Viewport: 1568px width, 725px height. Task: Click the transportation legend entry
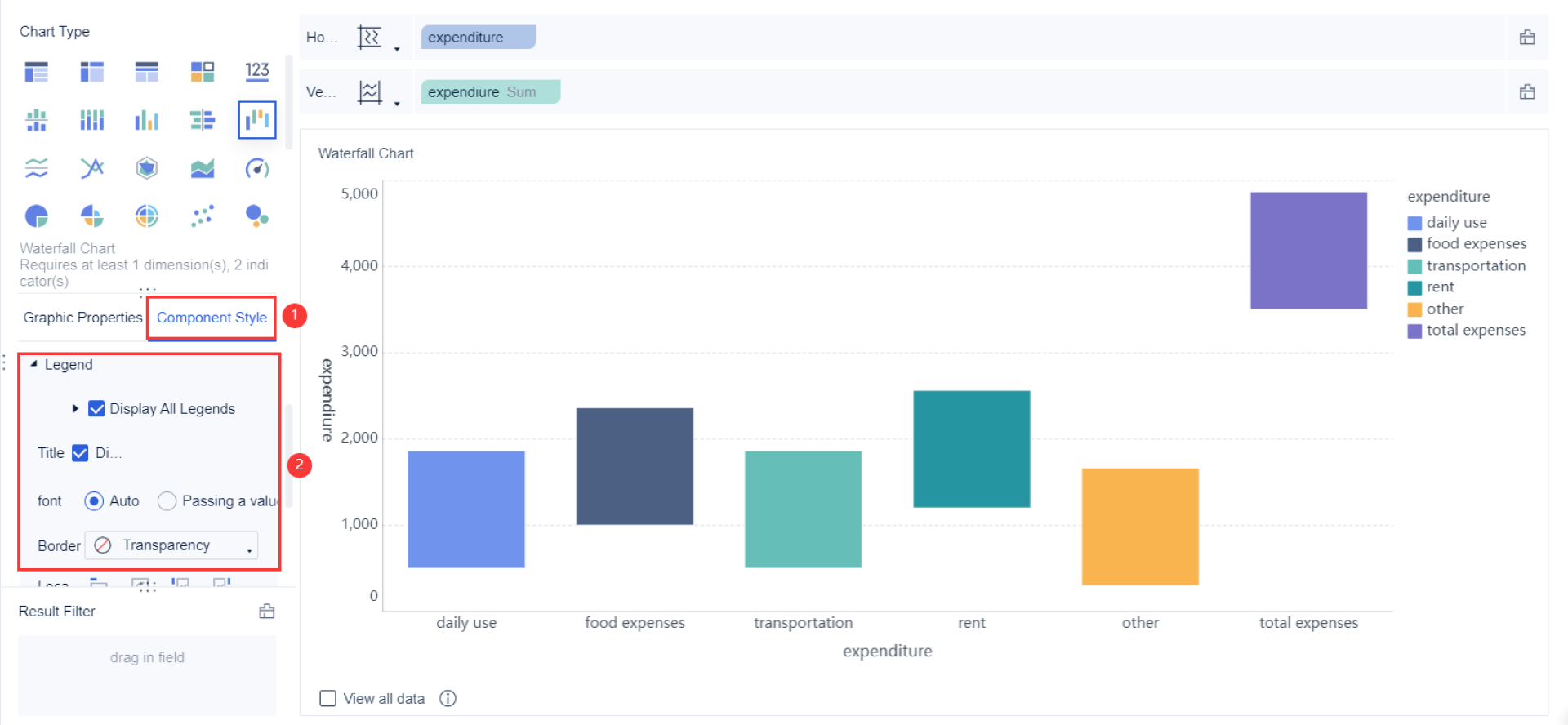pyautogui.click(x=1467, y=265)
